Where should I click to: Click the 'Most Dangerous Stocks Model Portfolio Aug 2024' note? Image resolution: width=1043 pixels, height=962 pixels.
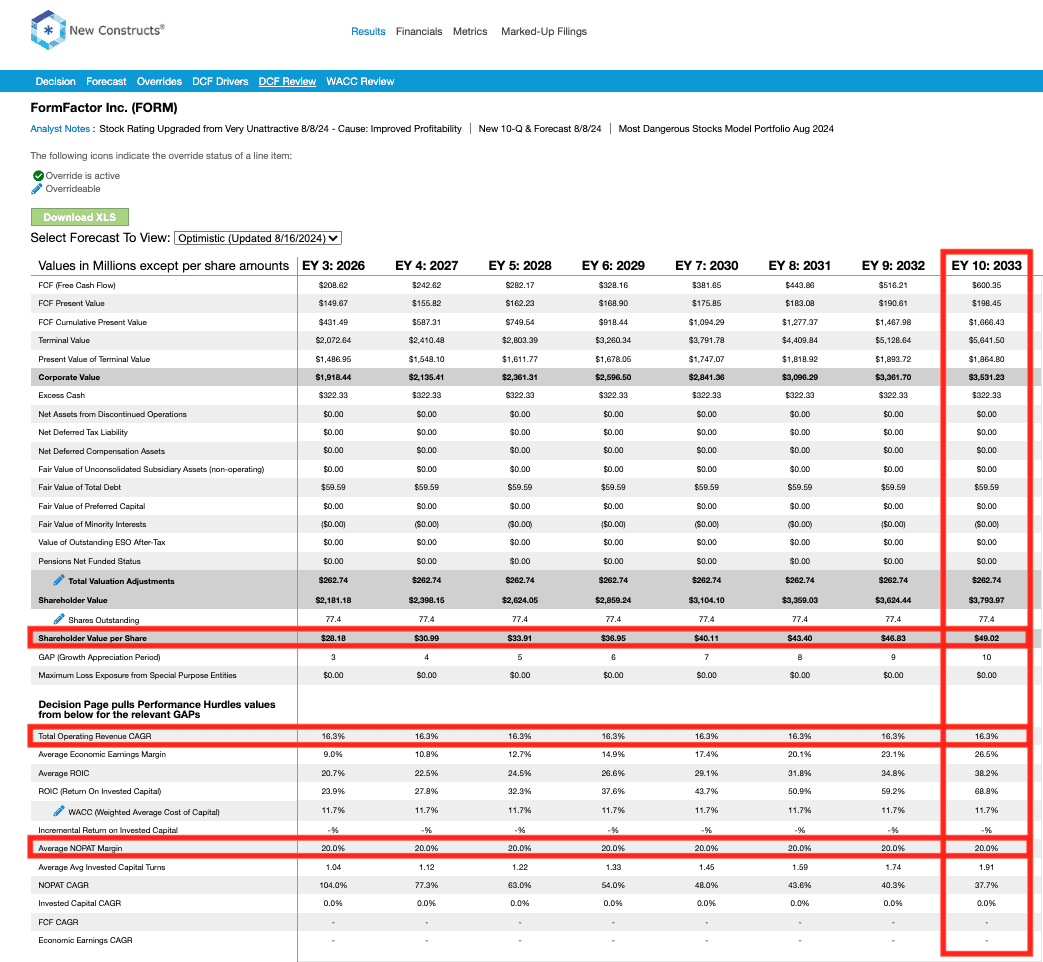(726, 129)
